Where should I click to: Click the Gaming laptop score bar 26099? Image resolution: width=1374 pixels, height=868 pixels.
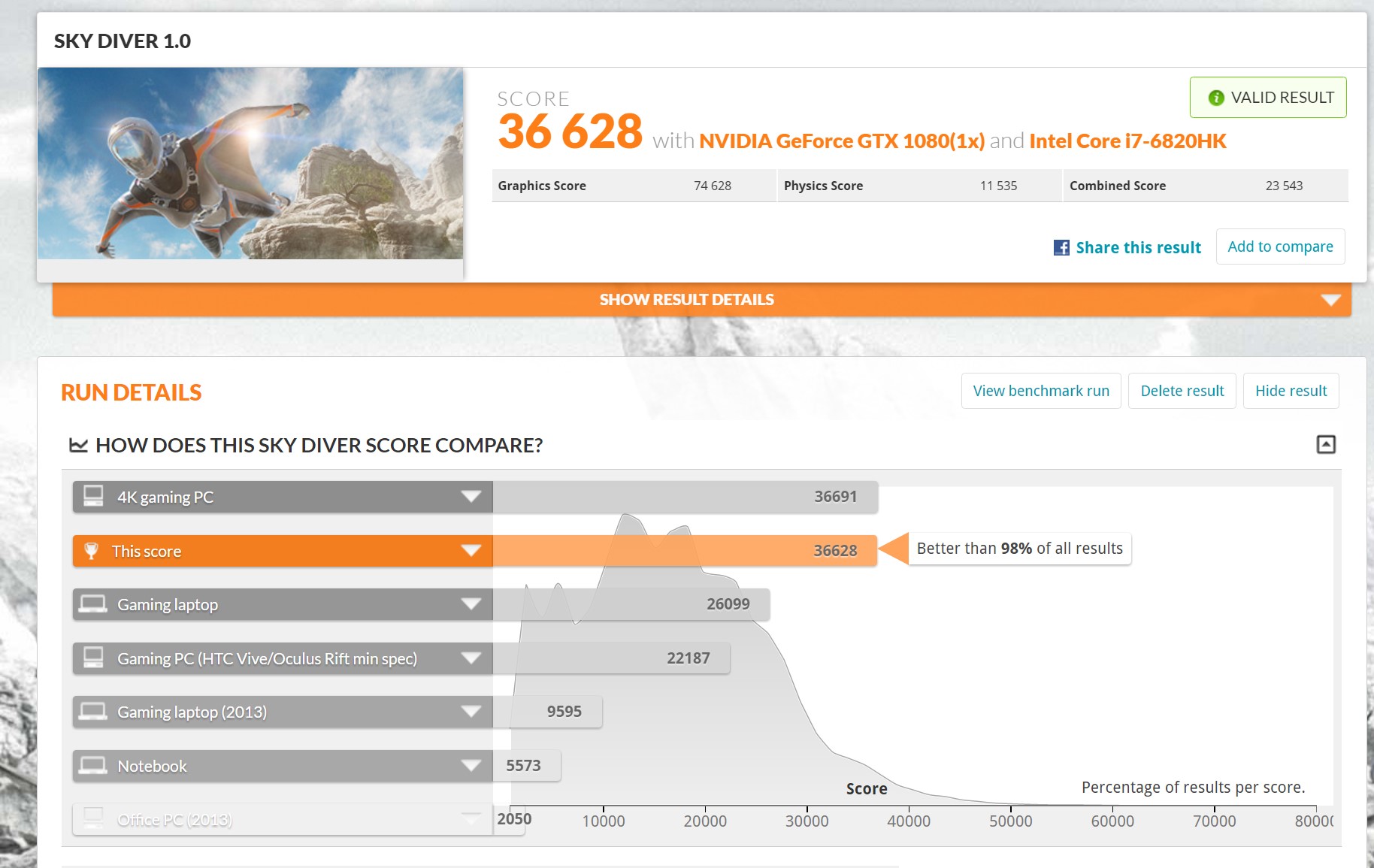tap(631, 604)
